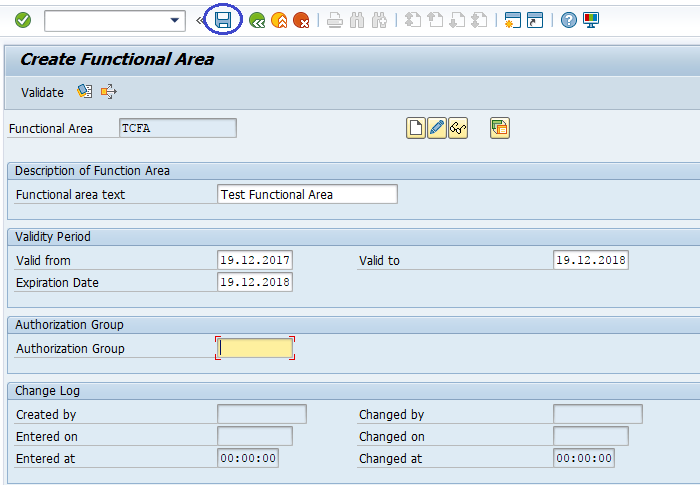The width and height of the screenshot is (700, 485).
Task: Click the orange arrow application toolbar icon
Action: pos(108,92)
